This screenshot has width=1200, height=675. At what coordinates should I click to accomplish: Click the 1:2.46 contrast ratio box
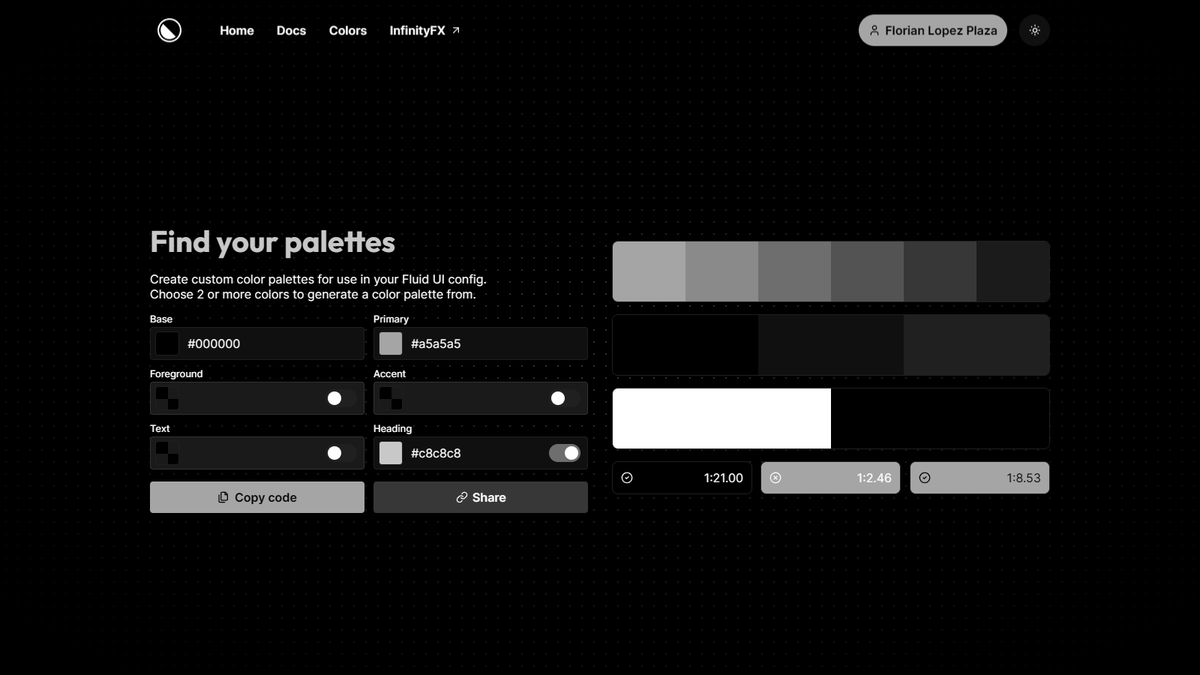[x=831, y=478]
